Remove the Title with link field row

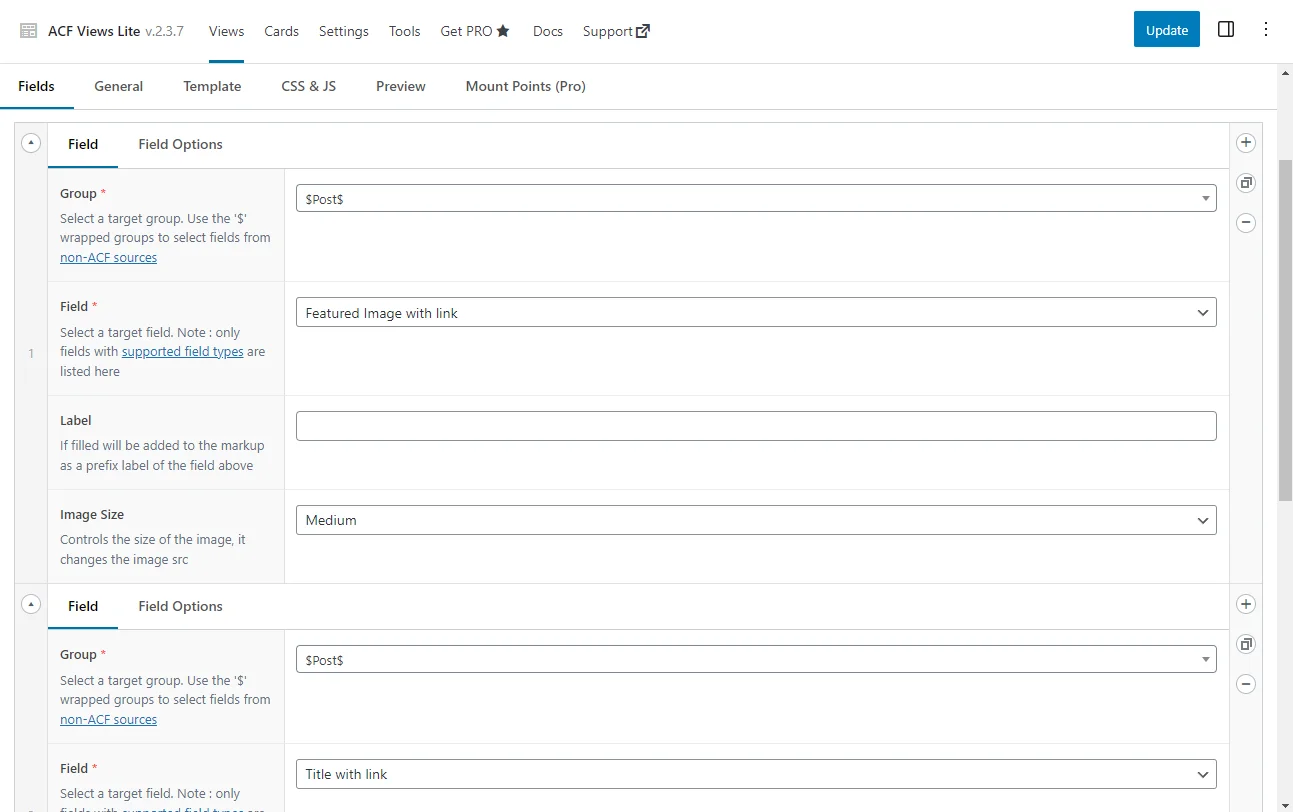[1246, 684]
